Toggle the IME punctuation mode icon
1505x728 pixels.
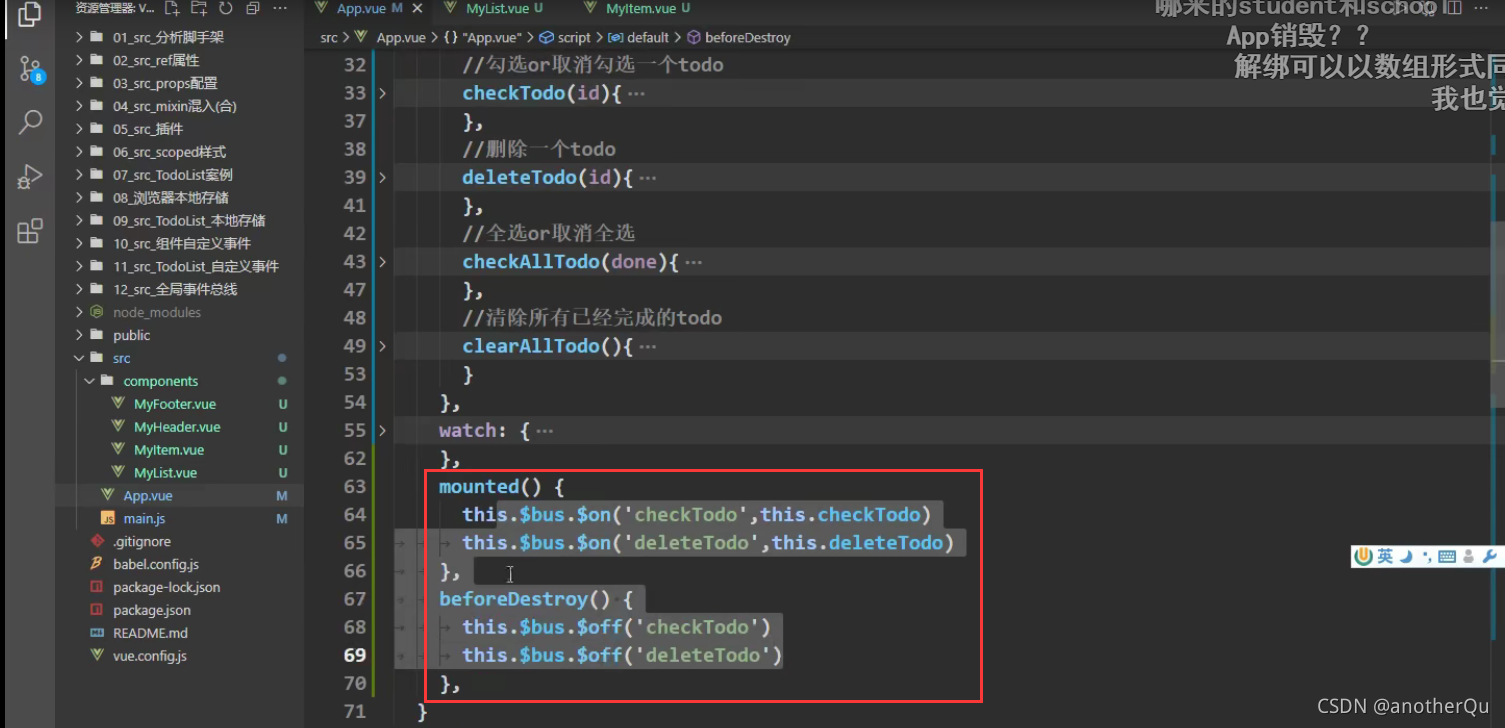click(1426, 557)
